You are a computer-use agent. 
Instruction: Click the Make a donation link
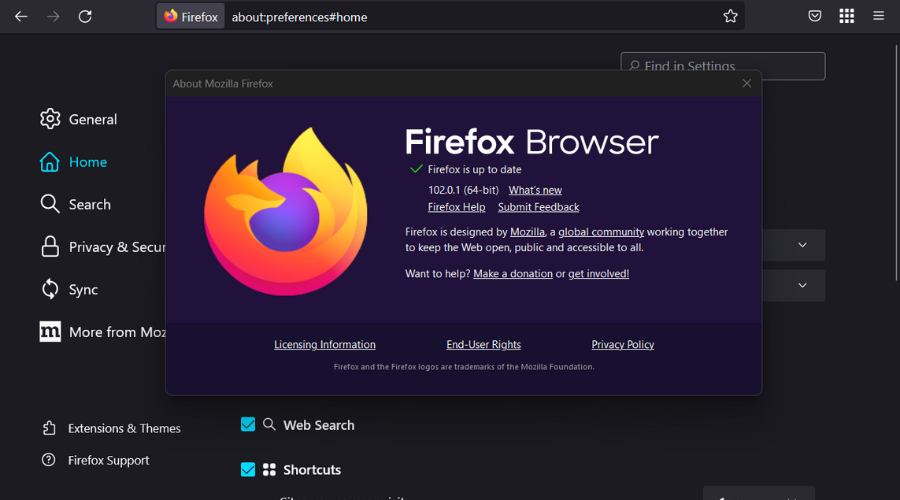pos(513,274)
